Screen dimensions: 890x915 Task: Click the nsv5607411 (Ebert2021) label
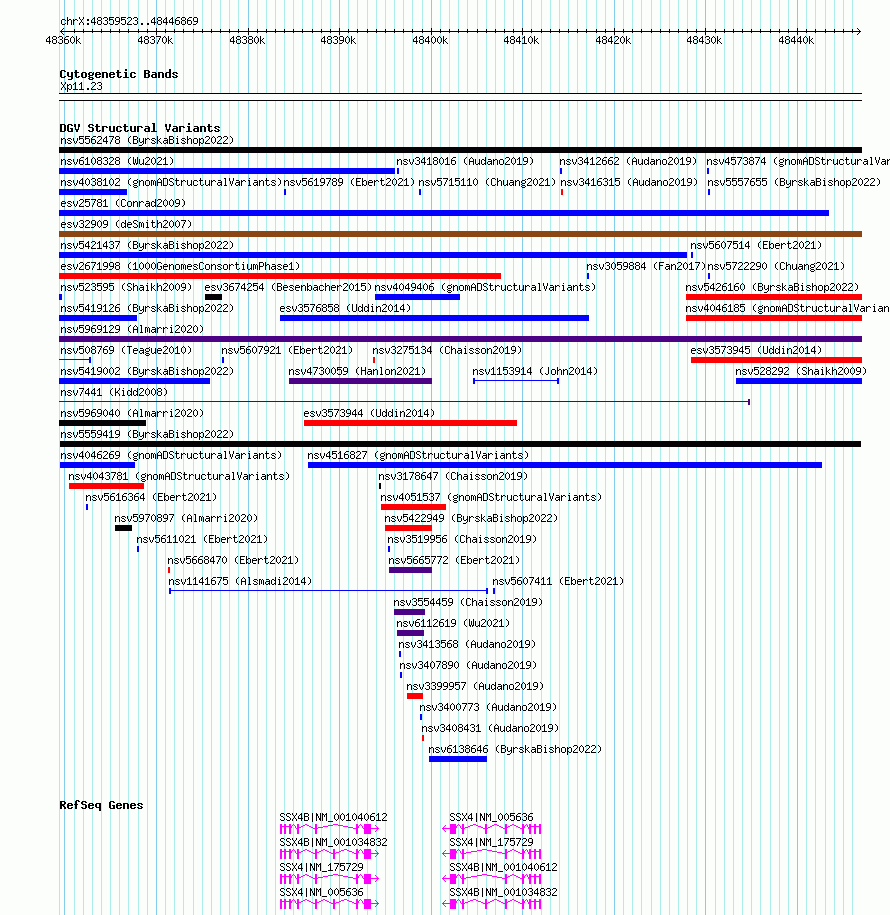[558, 582]
